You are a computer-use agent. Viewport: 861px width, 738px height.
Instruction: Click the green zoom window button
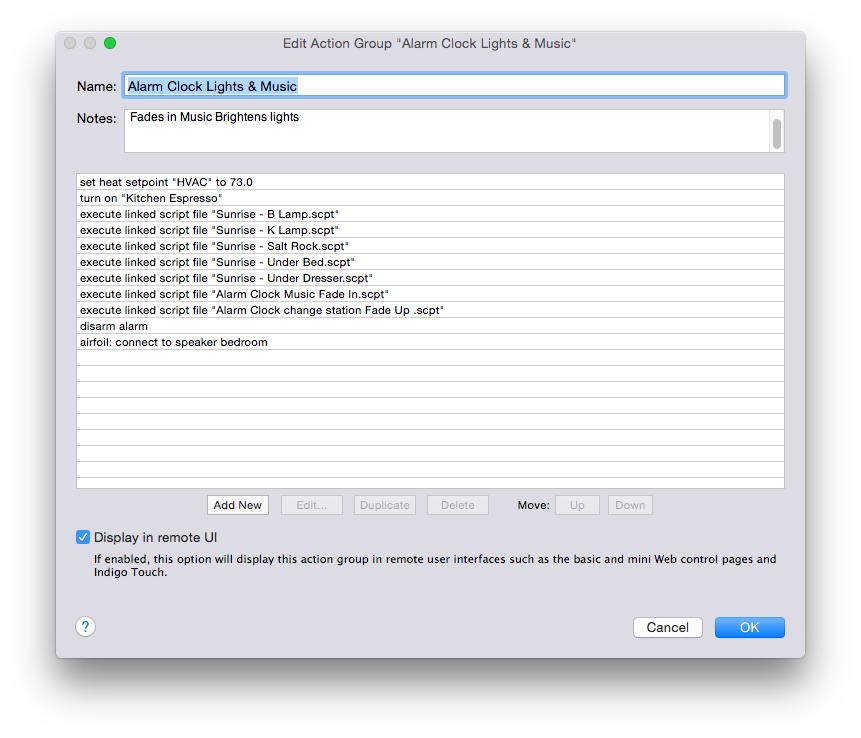110,43
